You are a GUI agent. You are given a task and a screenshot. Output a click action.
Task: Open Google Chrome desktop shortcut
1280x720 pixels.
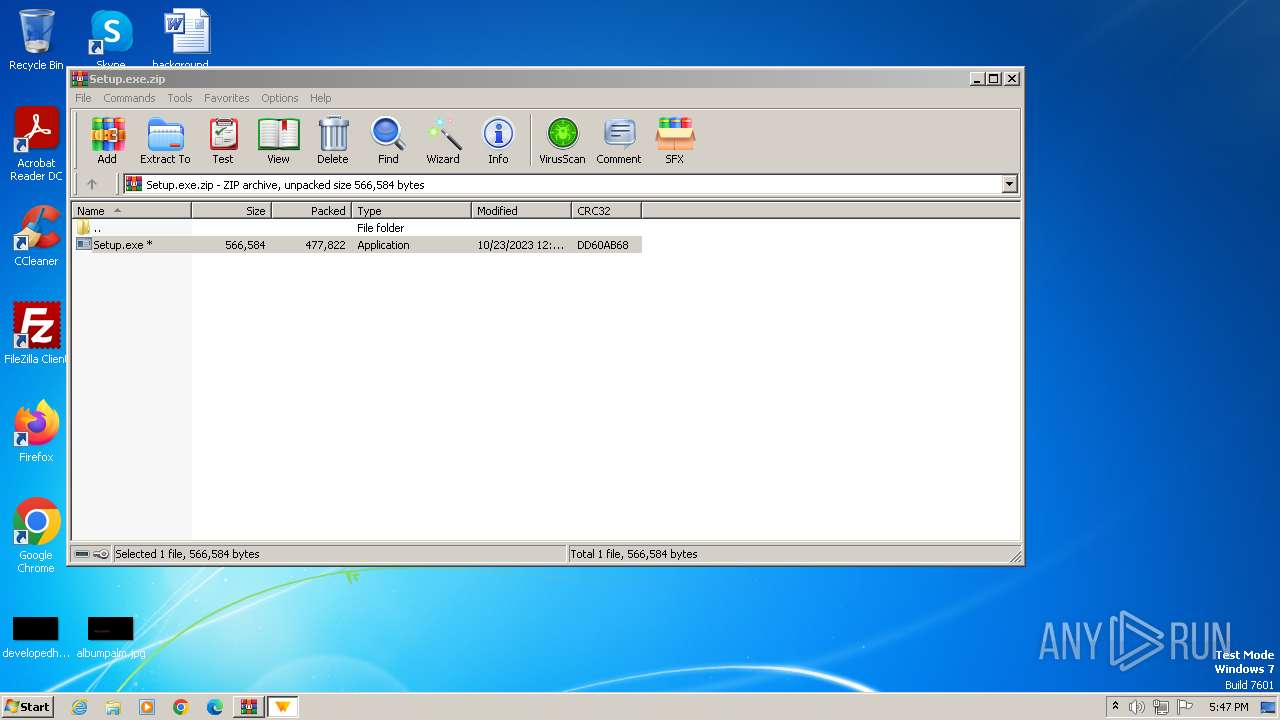coord(36,535)
